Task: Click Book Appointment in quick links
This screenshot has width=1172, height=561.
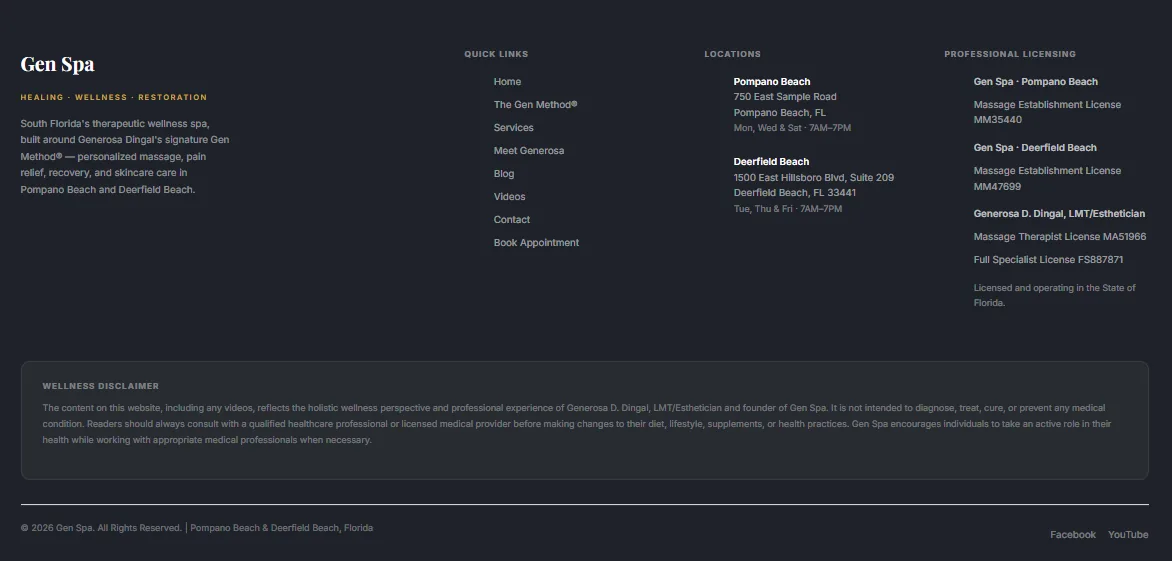Action: (x=536, y=243)
